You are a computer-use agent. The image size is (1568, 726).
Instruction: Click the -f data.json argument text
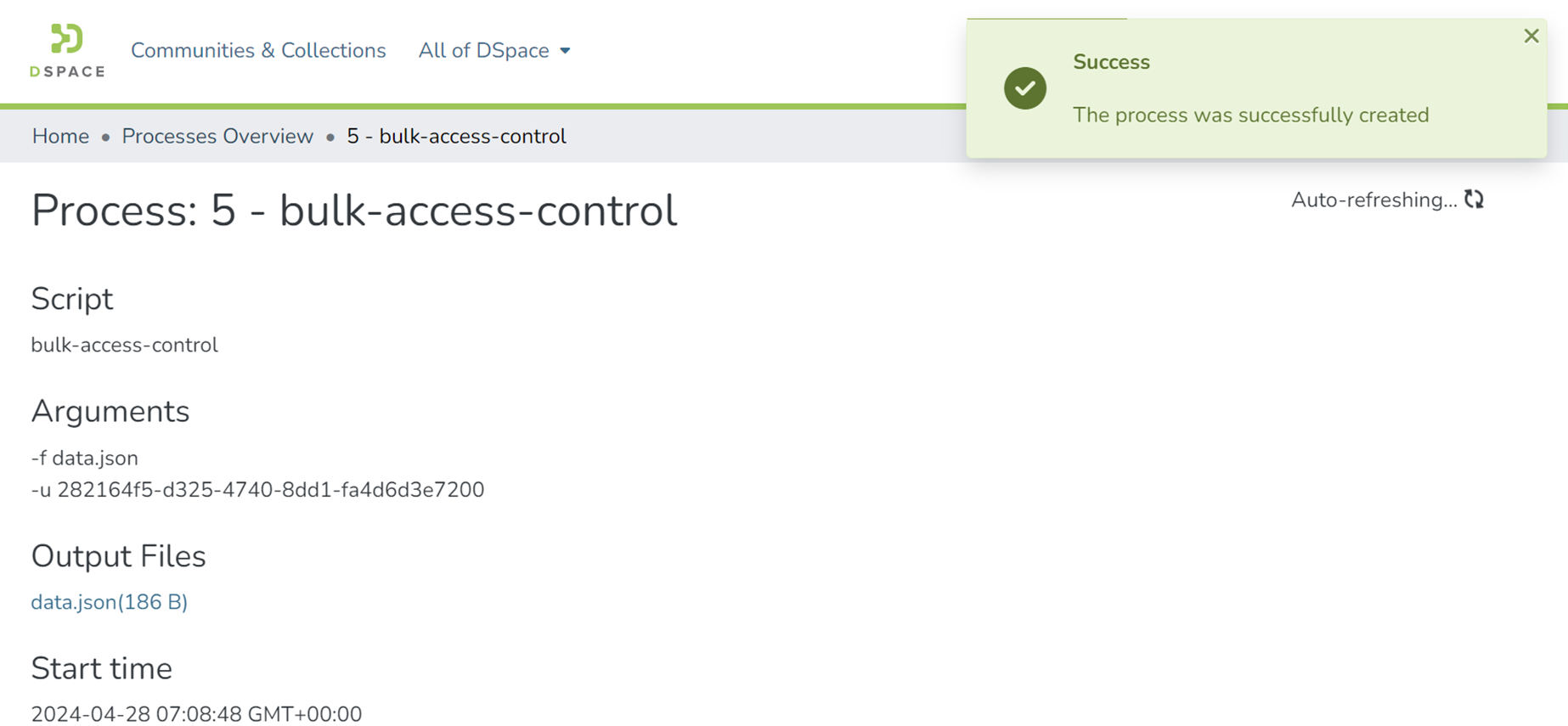point(85,459)
